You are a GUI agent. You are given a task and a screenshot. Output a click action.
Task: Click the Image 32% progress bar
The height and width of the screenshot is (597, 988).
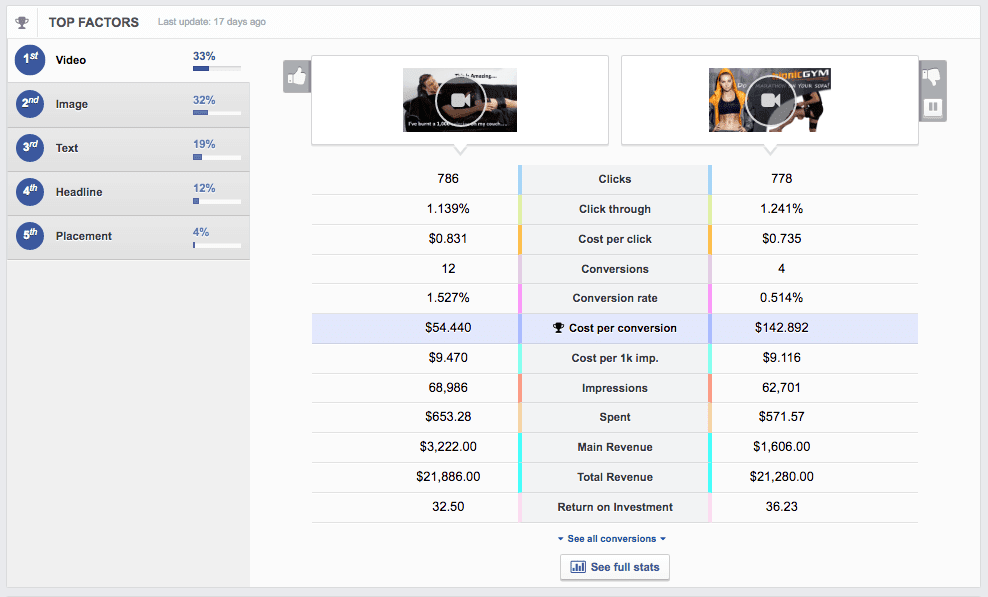217,112
